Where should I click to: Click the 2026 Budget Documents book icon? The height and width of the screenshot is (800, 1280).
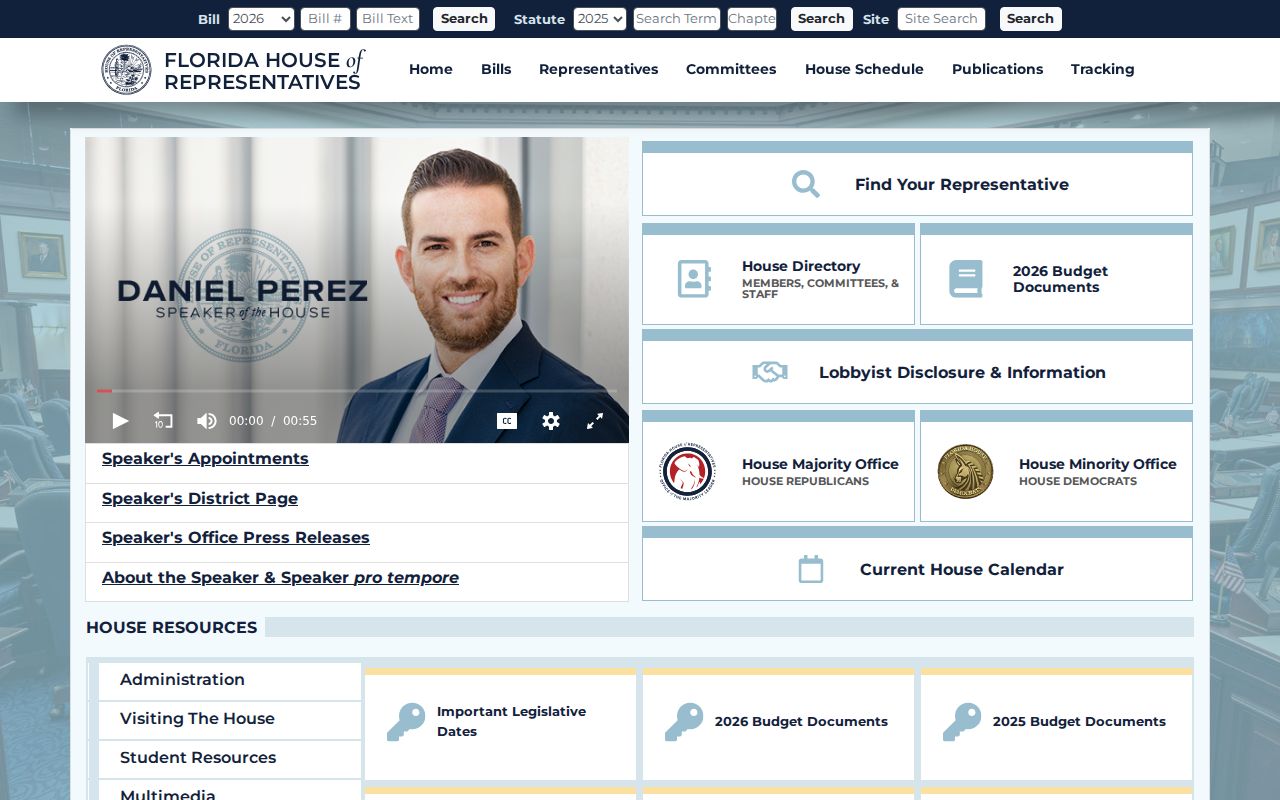tap(966, 279)
